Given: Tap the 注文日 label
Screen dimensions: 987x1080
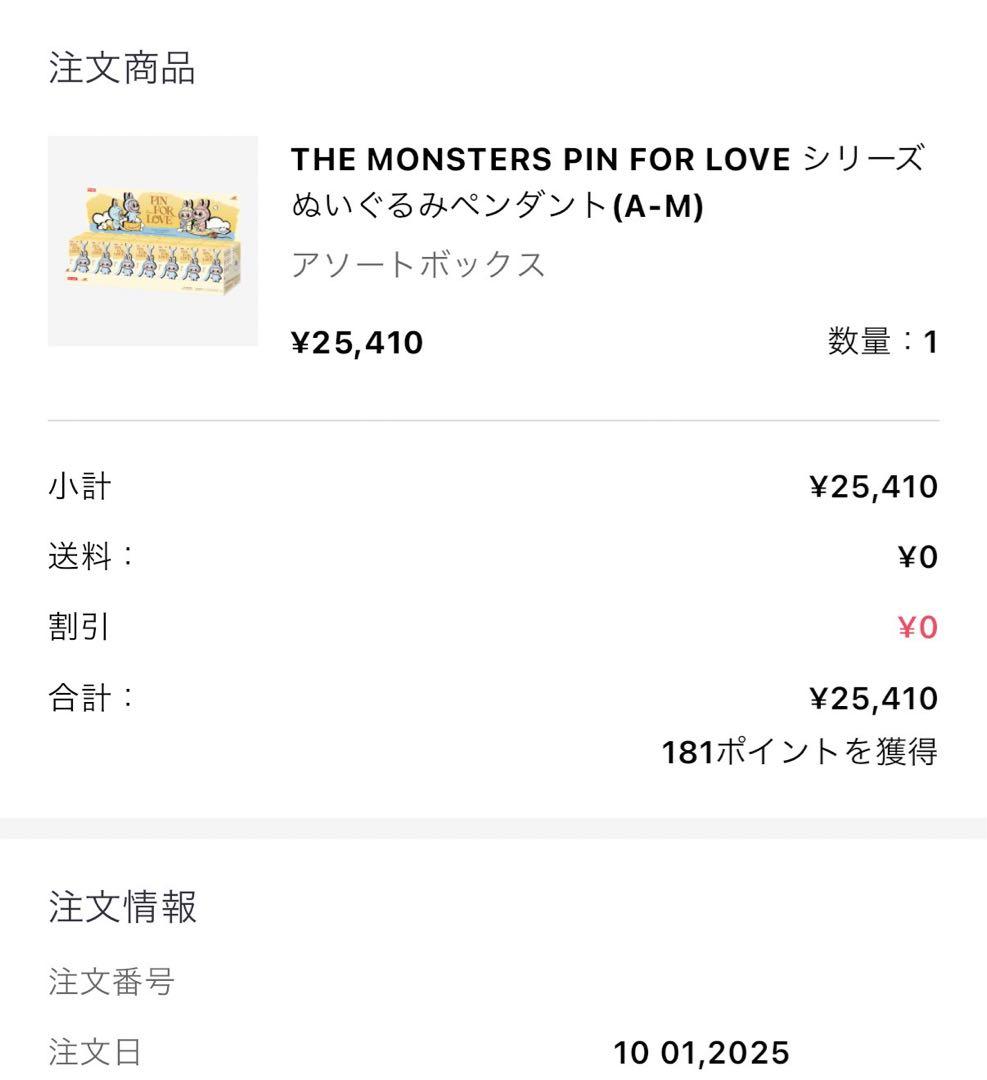Looking at the screenshot, I should click(95, 1052).
